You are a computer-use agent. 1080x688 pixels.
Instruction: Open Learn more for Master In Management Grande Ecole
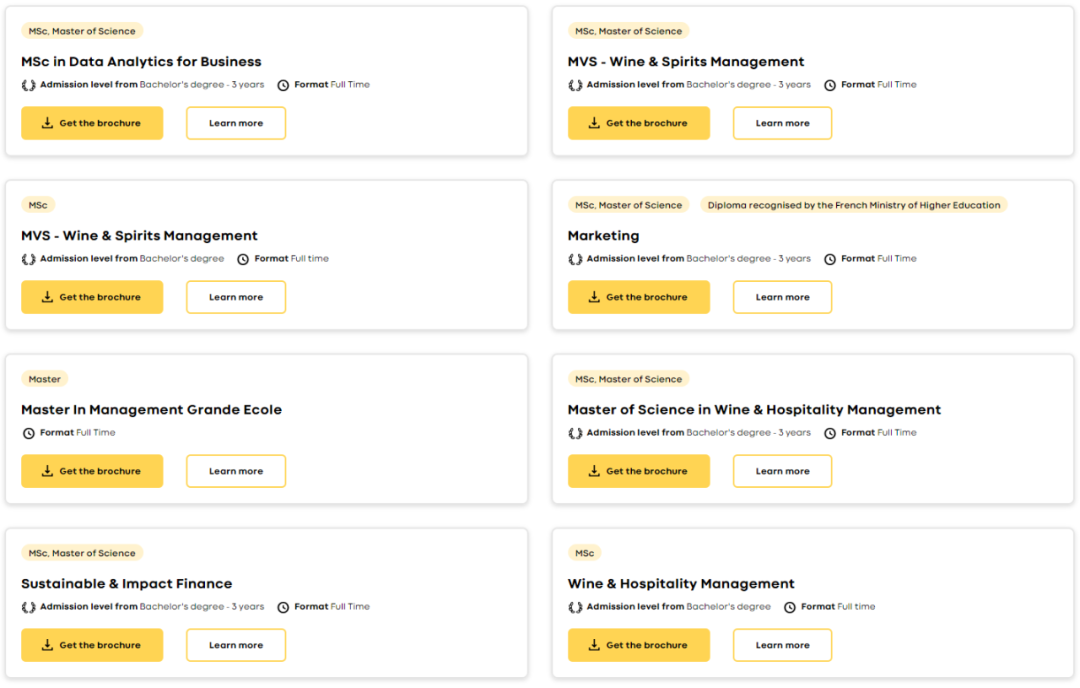(236, 471)
